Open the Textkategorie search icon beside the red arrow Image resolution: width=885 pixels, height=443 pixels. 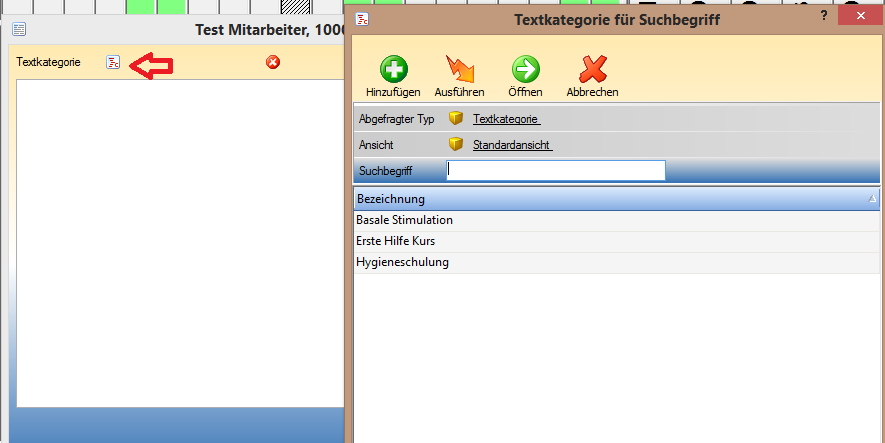pyautogui.click(x=113, y=63)
